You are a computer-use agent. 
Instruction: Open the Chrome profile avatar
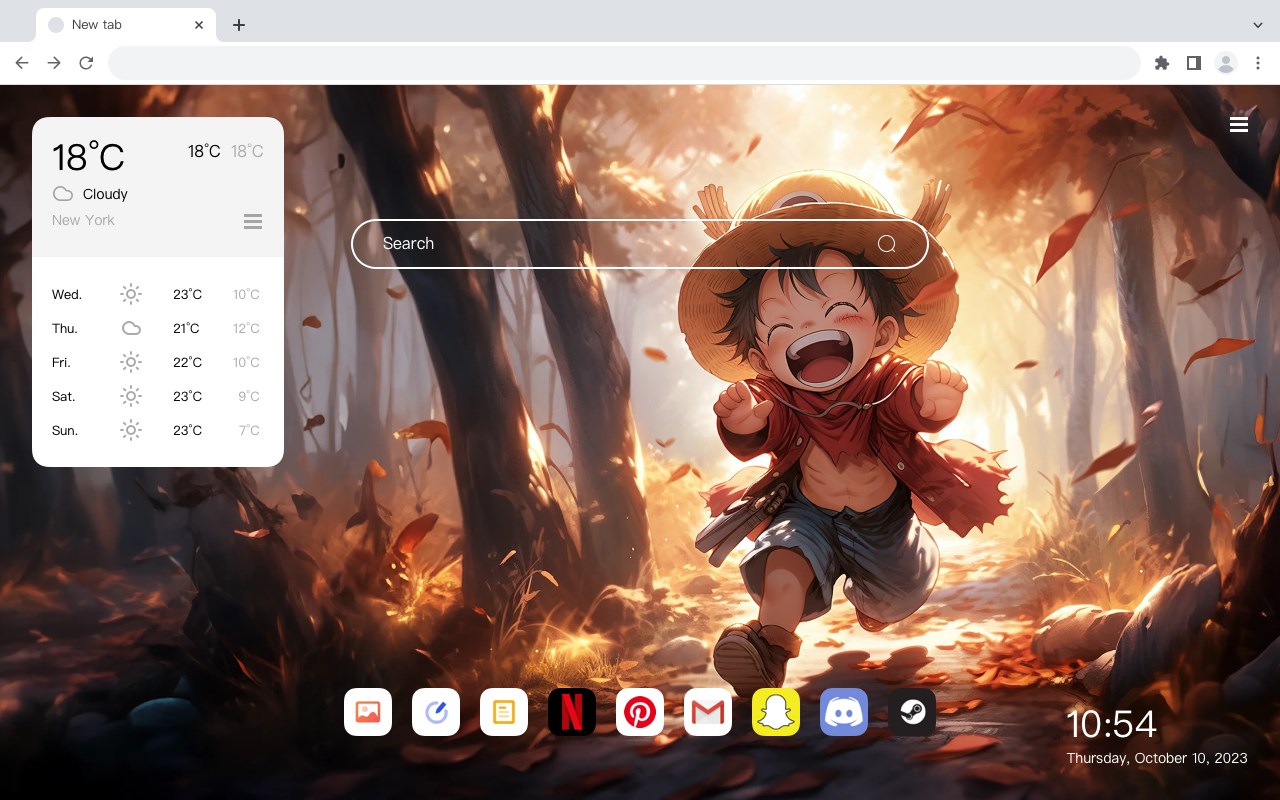[x=1226, y=63]
